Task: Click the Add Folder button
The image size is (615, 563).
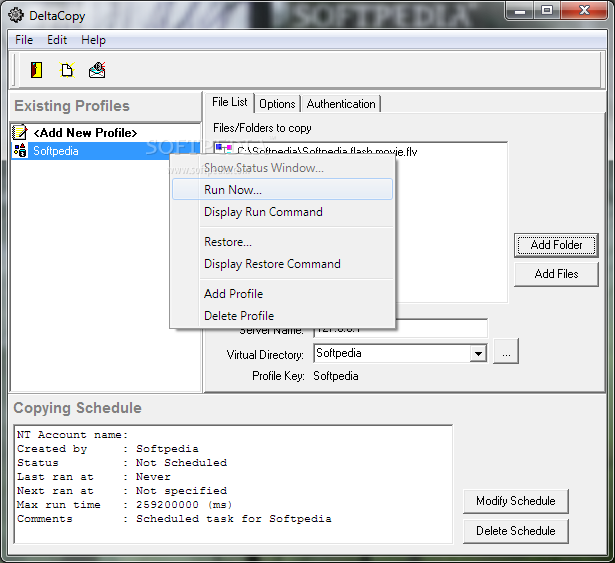Action: tap(556, 245)
